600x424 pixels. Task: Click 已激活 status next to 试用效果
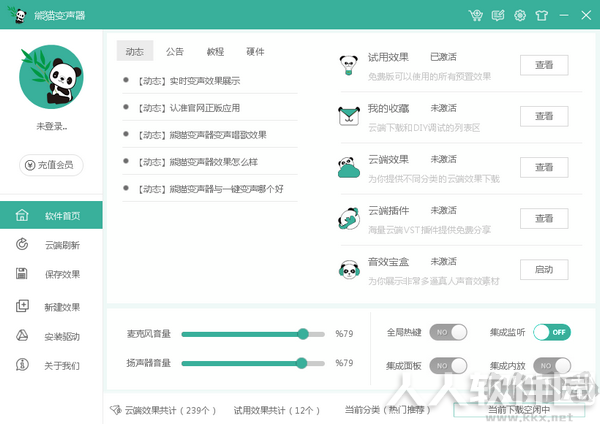[x=443, y=57]
